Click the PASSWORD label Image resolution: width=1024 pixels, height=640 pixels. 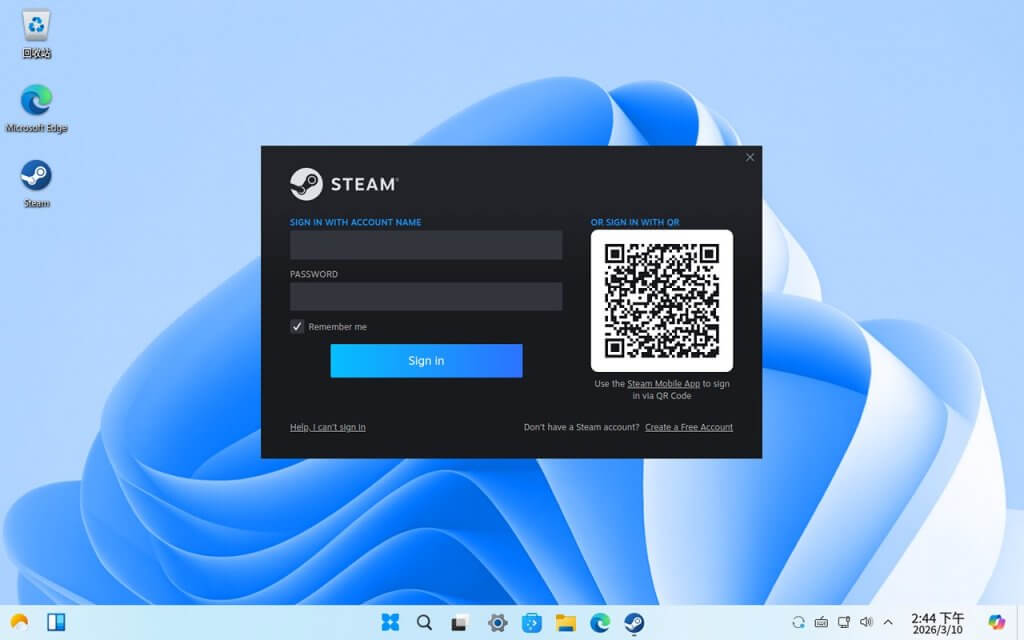point(314,274)
